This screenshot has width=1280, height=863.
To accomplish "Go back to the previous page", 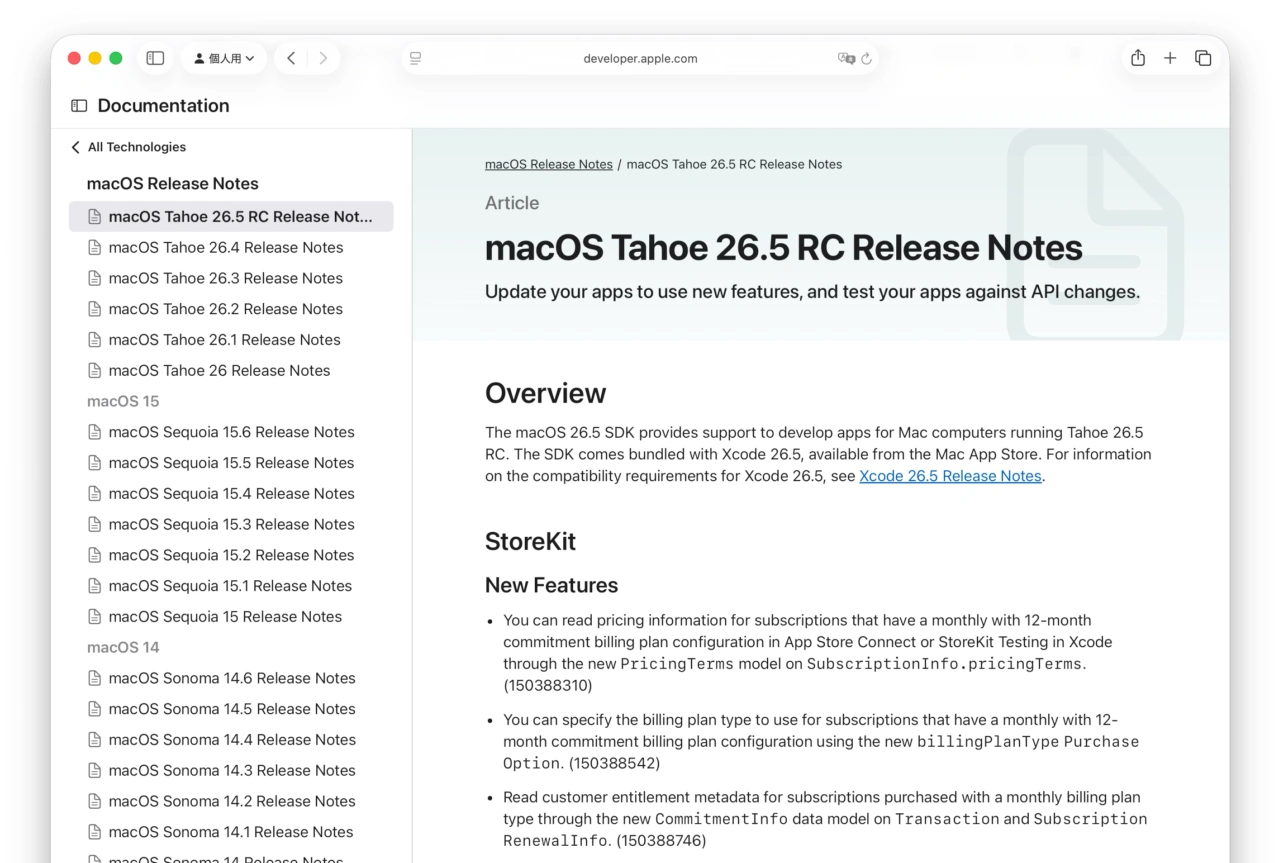I will pyautogui.click(x=291, y=58).
